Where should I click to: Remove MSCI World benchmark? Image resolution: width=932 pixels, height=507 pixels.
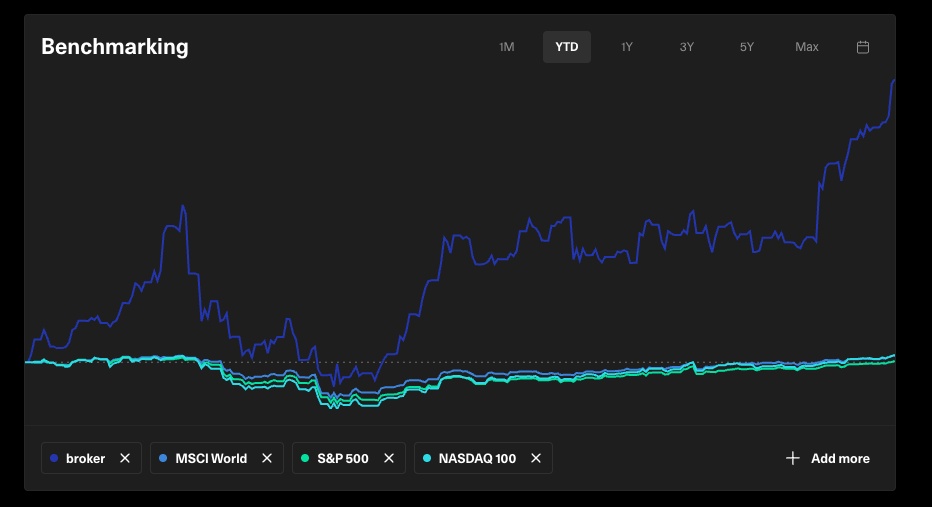coord(267,458)
